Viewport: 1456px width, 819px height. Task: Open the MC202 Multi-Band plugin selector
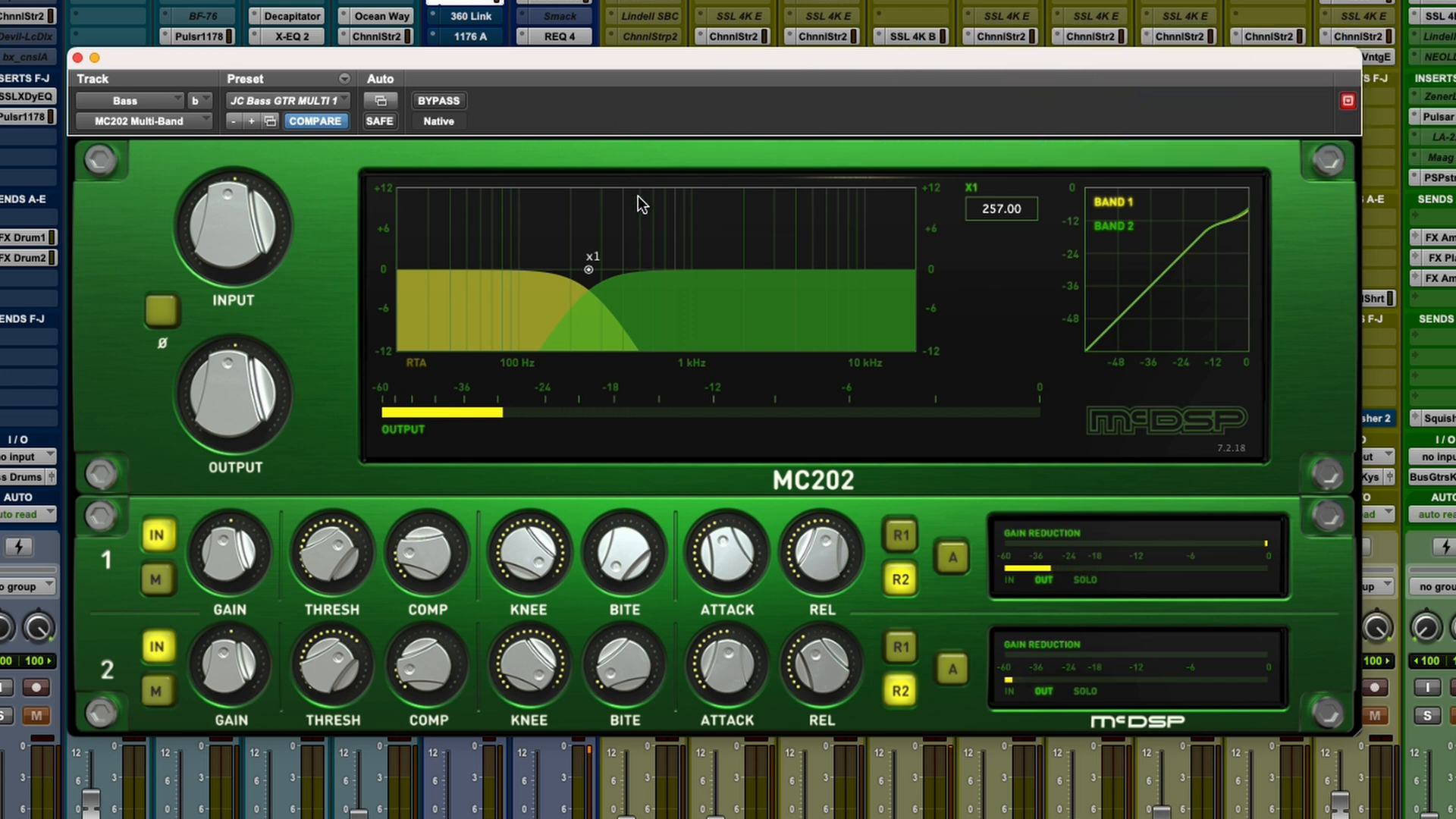143,121
